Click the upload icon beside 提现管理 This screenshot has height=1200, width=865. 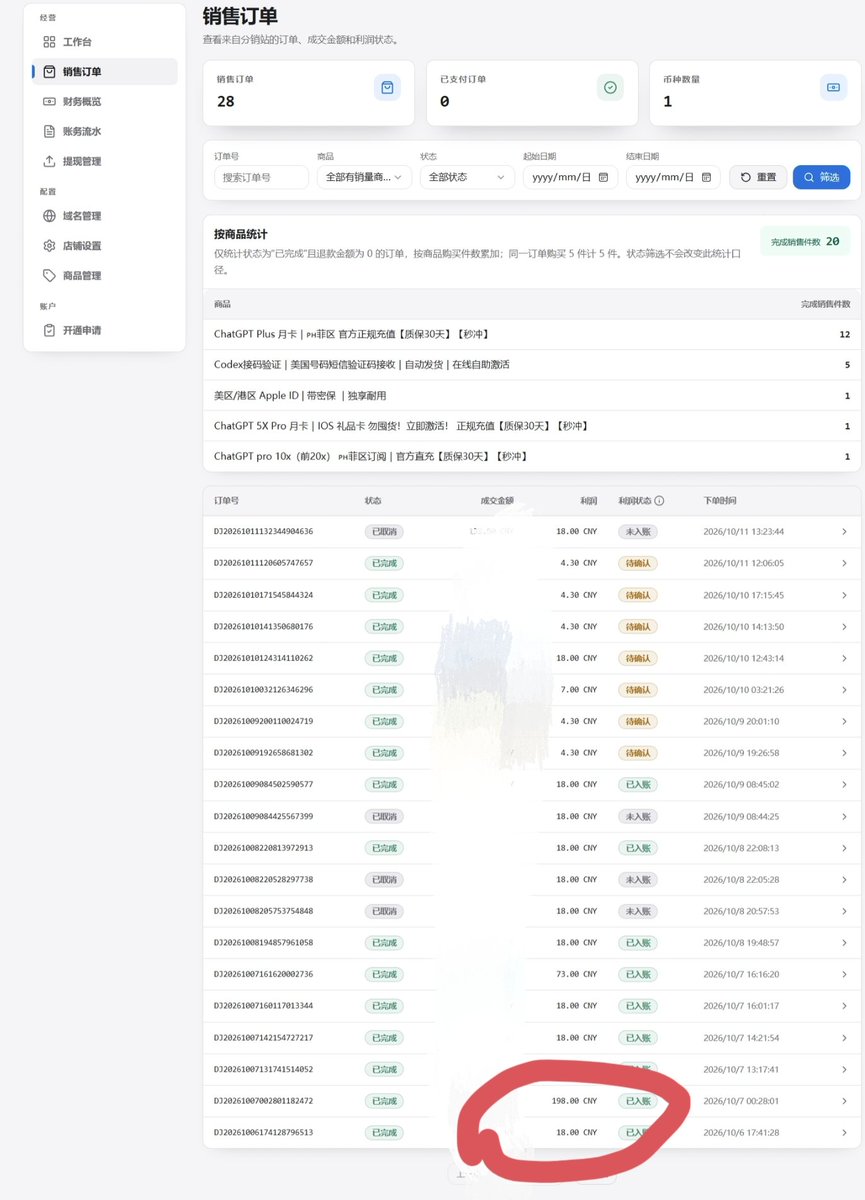pyautogui.click(x=49, y=161)
